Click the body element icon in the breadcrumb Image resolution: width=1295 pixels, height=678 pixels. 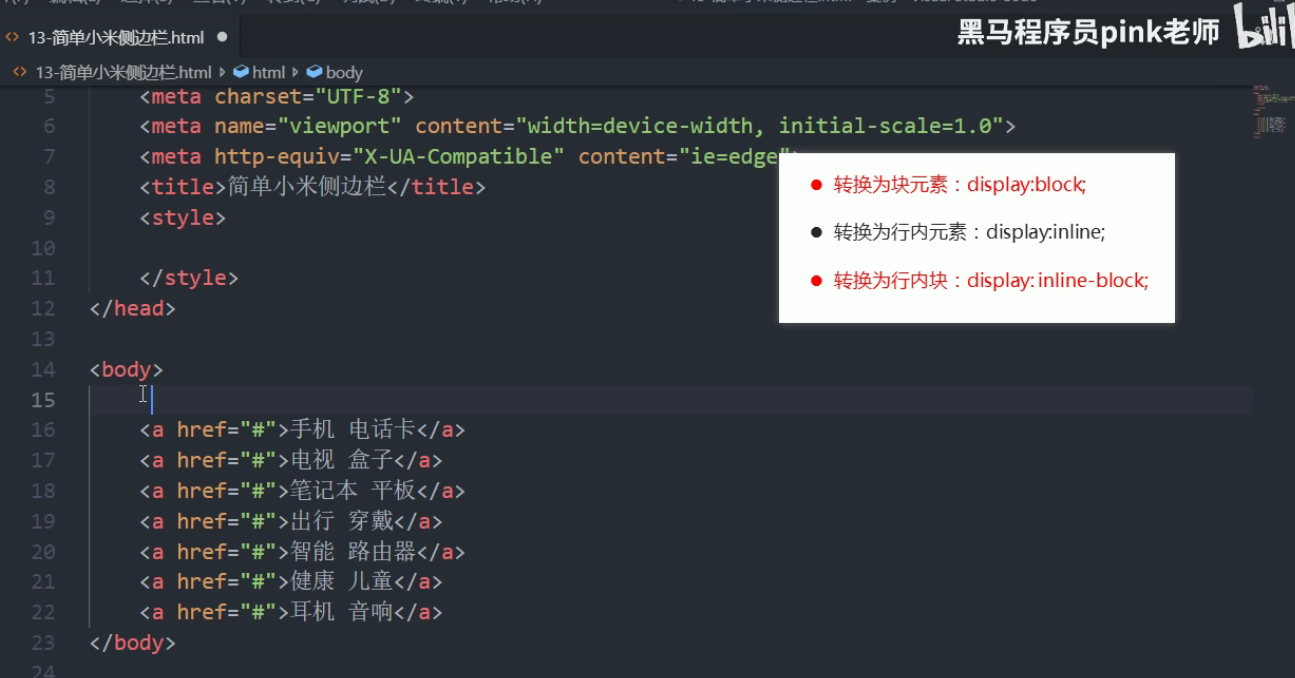point(316,72)
